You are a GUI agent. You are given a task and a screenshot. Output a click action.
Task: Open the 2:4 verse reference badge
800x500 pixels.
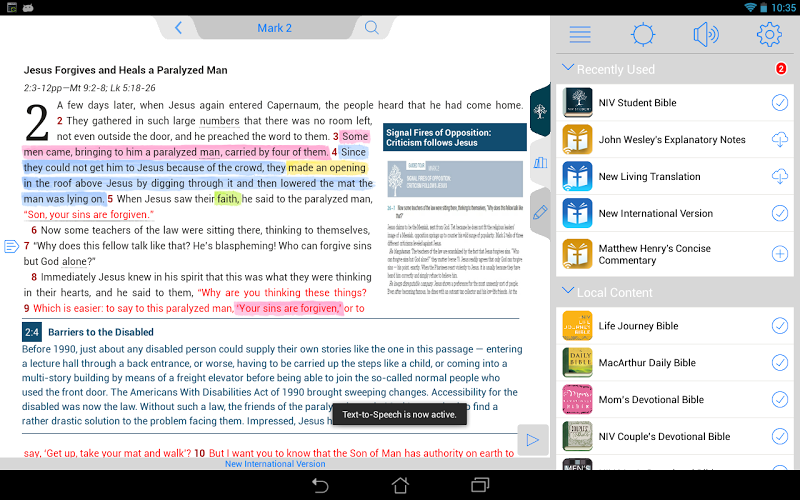coord(32,332)
